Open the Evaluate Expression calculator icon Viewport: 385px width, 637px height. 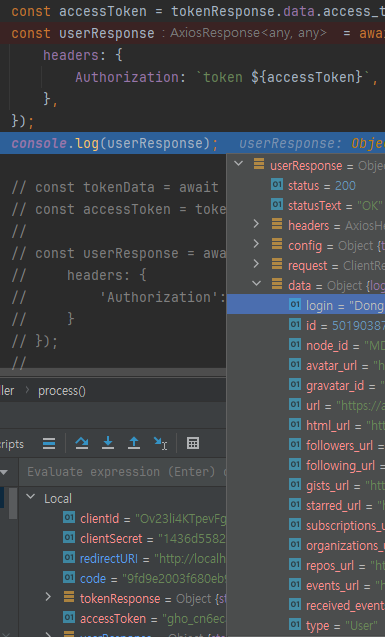pos(192,443)
